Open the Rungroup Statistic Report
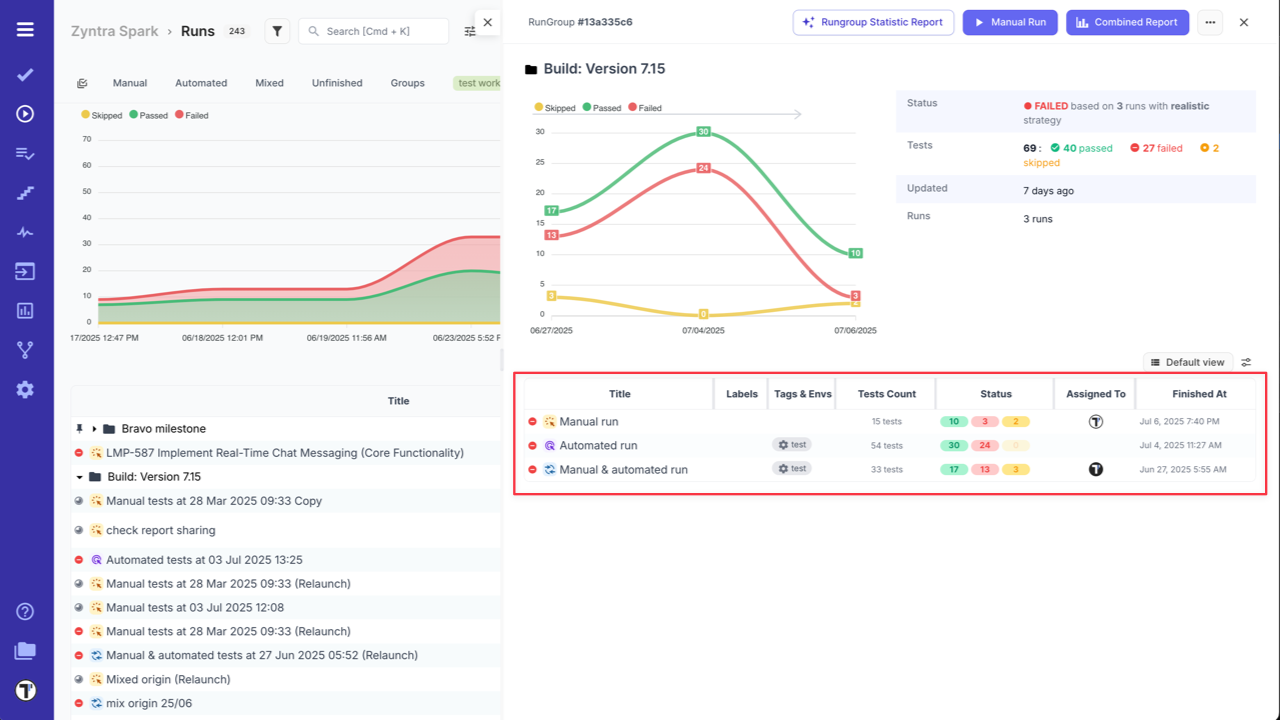The height and width of the screenshot is (720, 1280). 873,22
